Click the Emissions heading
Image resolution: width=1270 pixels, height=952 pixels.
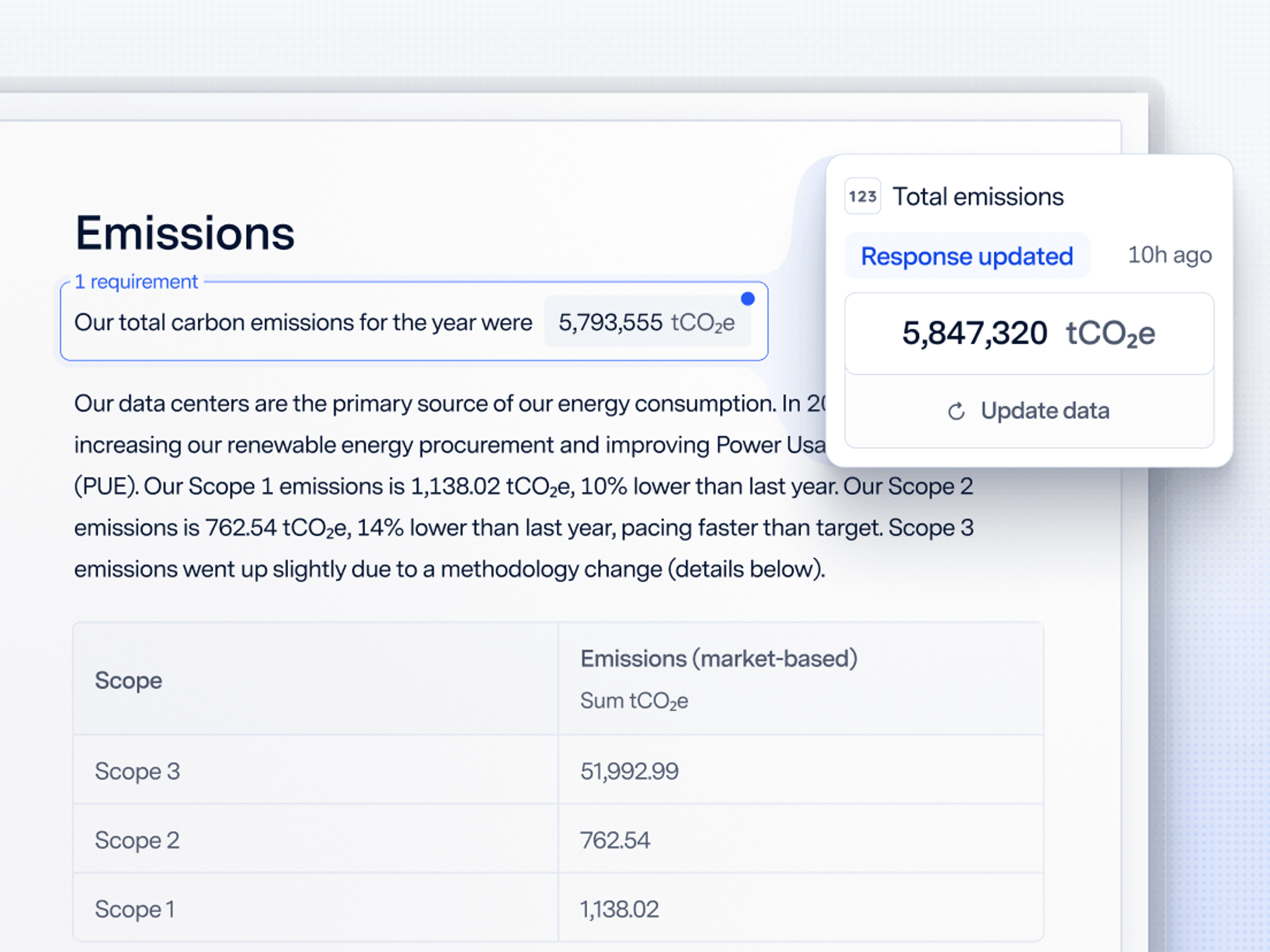tap(185, 233)
